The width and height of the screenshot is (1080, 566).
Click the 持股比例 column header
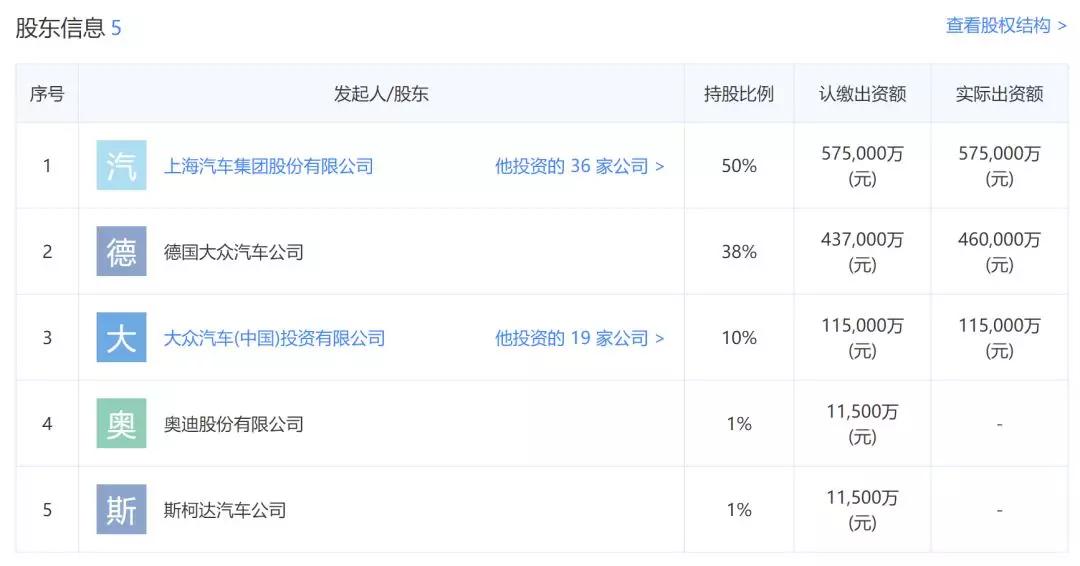tap(739, 94)
